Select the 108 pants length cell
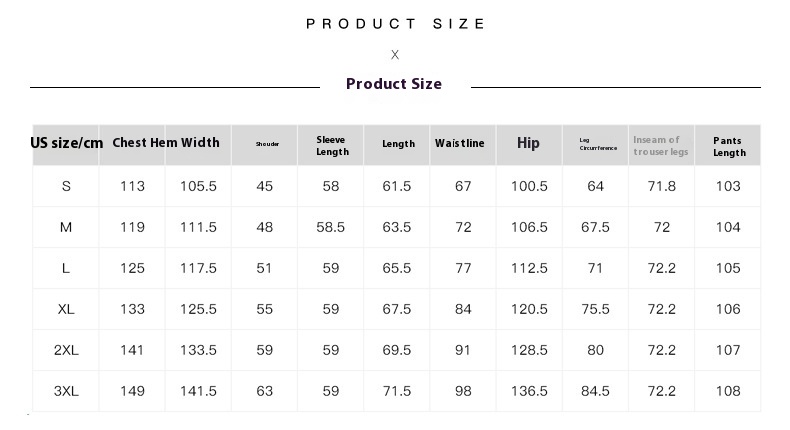 tap(728, 391)
